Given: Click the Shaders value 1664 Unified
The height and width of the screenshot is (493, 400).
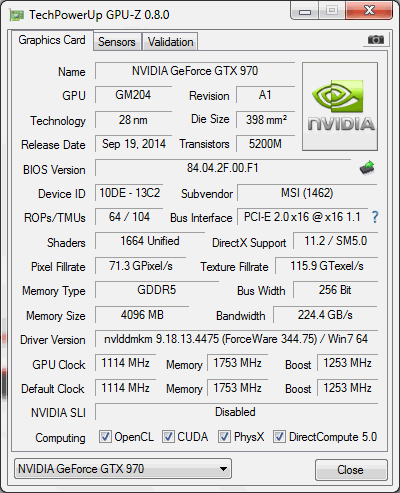Looking at the screenshot, I should pyautogui.click(x=150, y=241).
